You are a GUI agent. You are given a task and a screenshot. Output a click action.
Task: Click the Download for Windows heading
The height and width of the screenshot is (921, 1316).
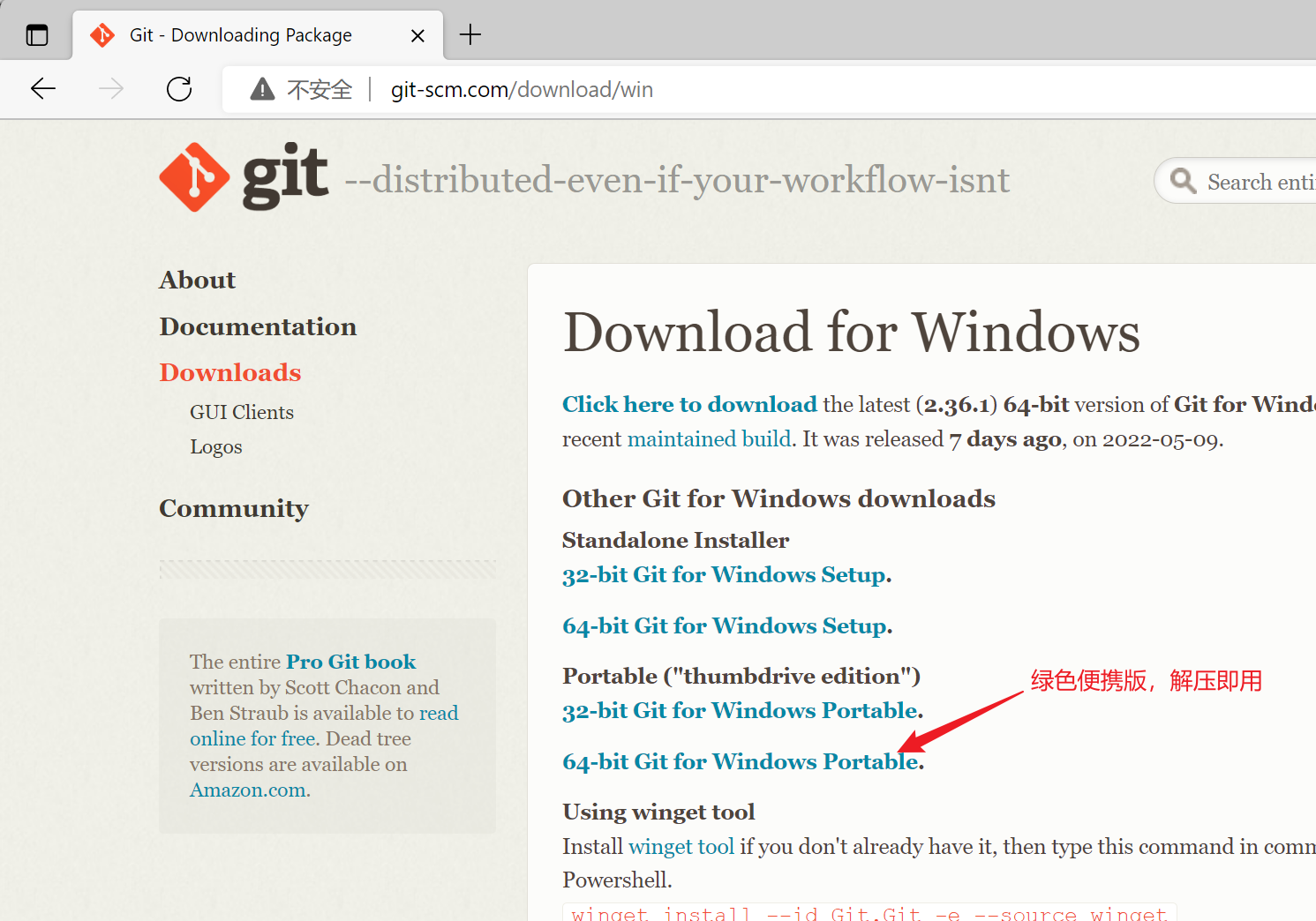(852, 332)
